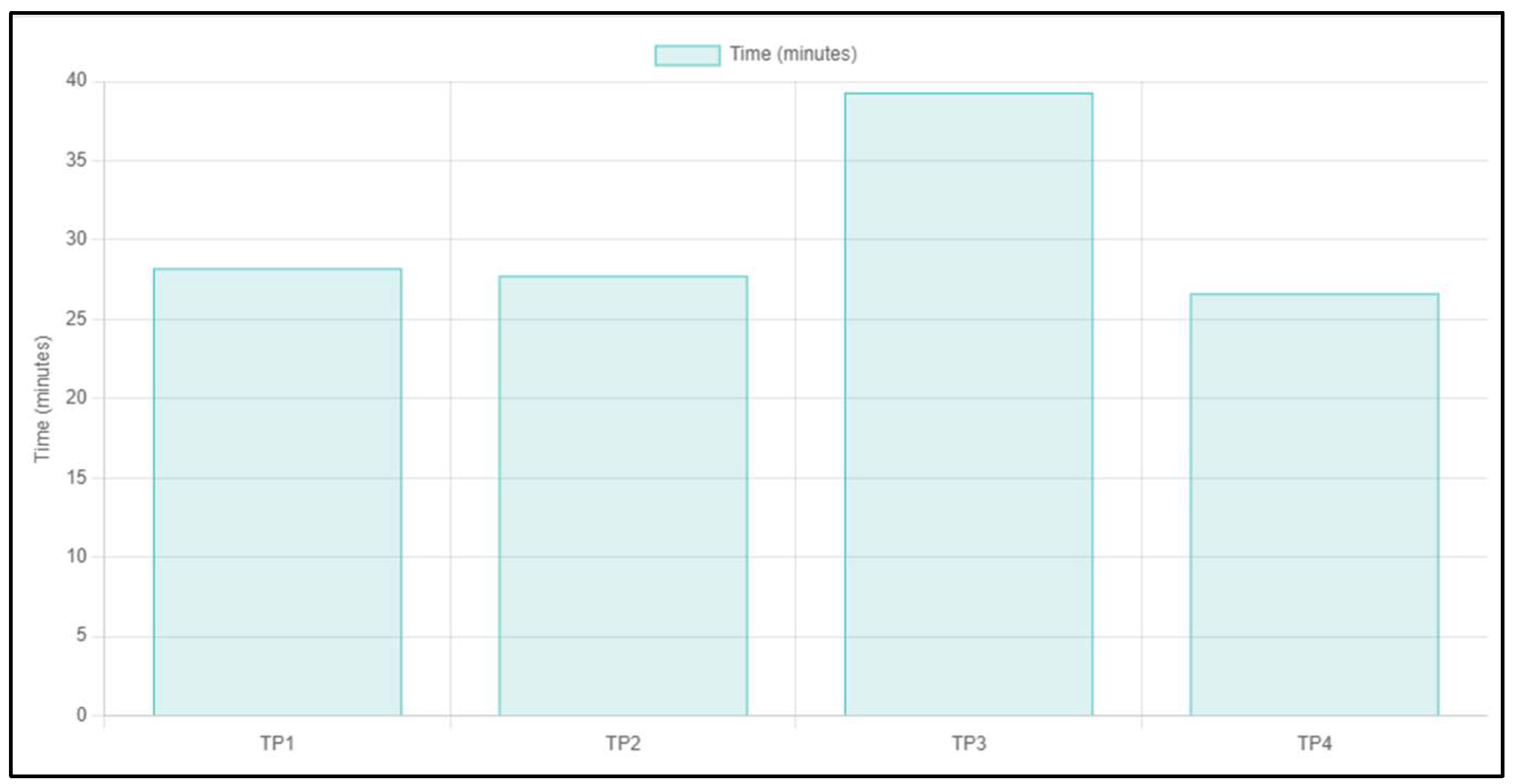Click the TP1 x-axis label
The image size is (1514, 784).
pos(277,743)
